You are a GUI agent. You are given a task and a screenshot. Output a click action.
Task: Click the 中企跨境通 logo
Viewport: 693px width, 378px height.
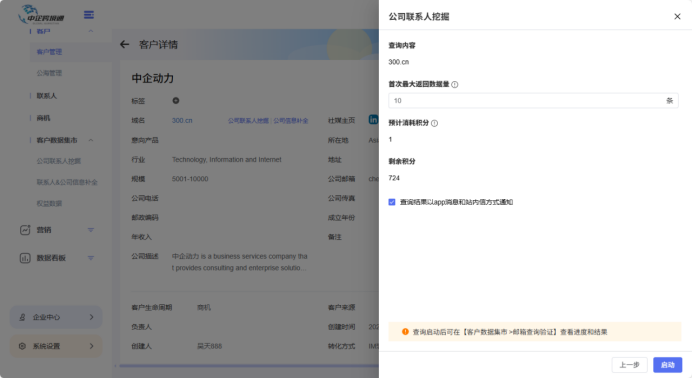pyautogui.click(x=41, y=15)
